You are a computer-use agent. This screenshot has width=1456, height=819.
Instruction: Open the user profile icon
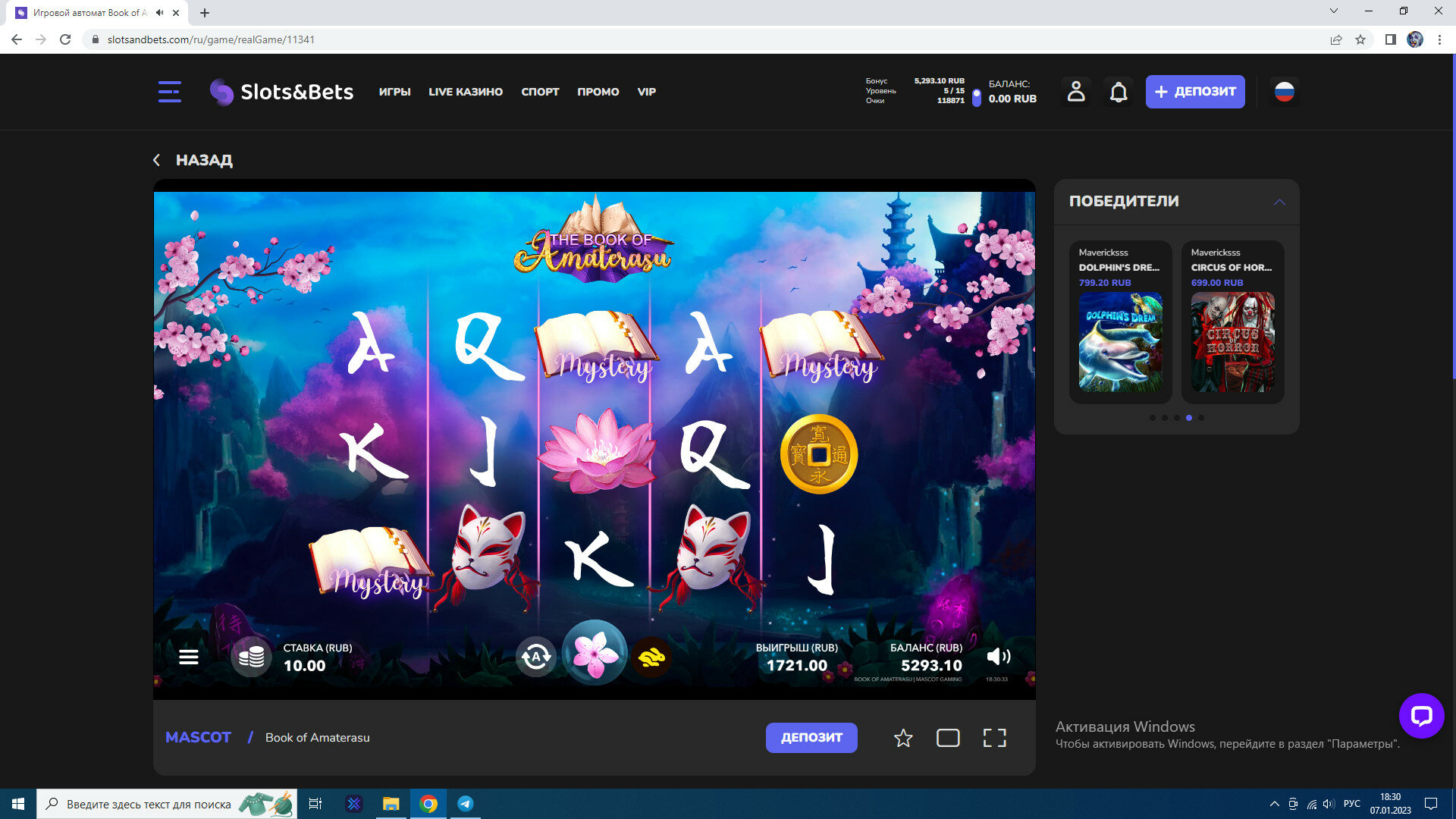click(1076, 92)
